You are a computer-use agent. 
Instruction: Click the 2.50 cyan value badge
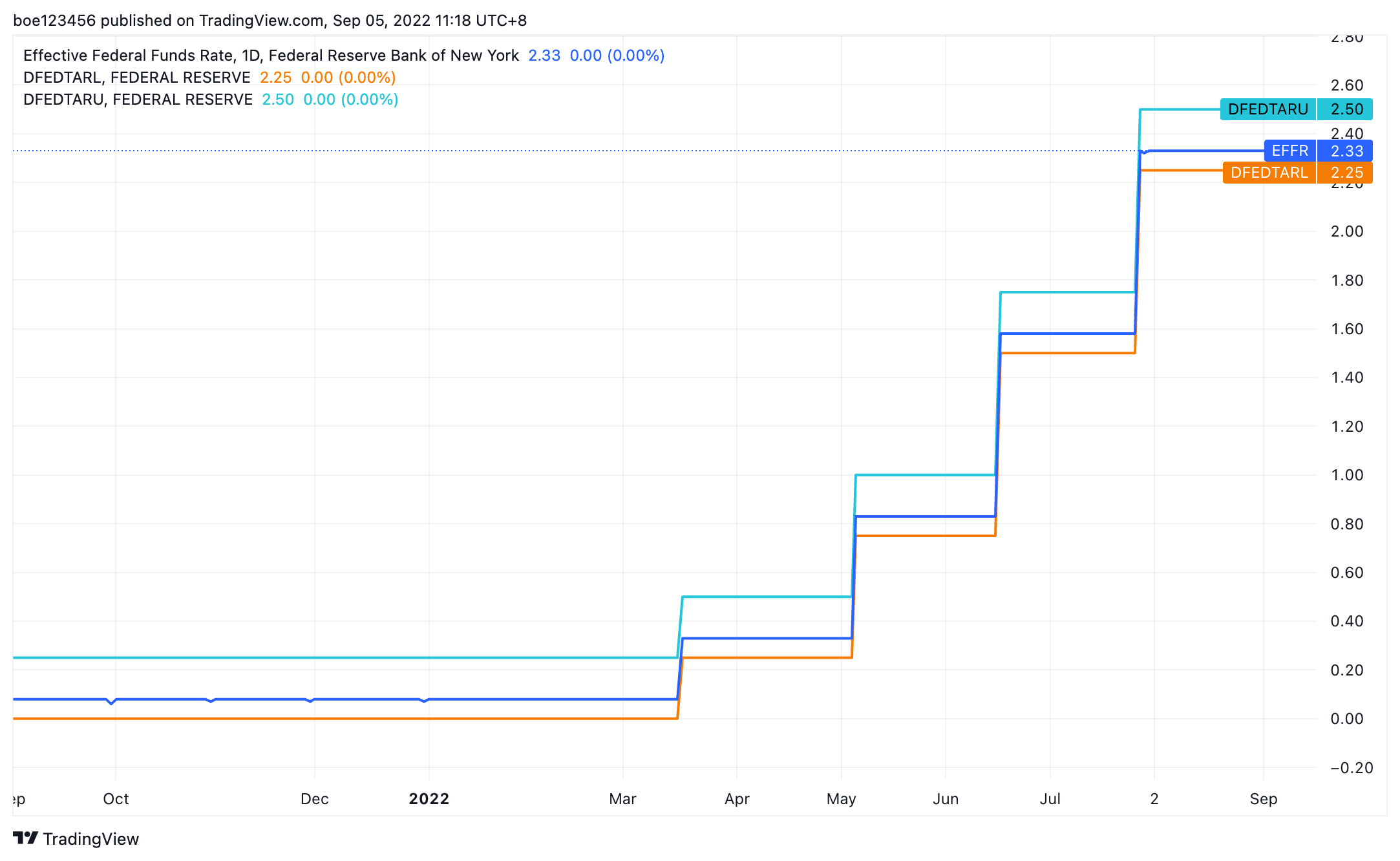1346,109
